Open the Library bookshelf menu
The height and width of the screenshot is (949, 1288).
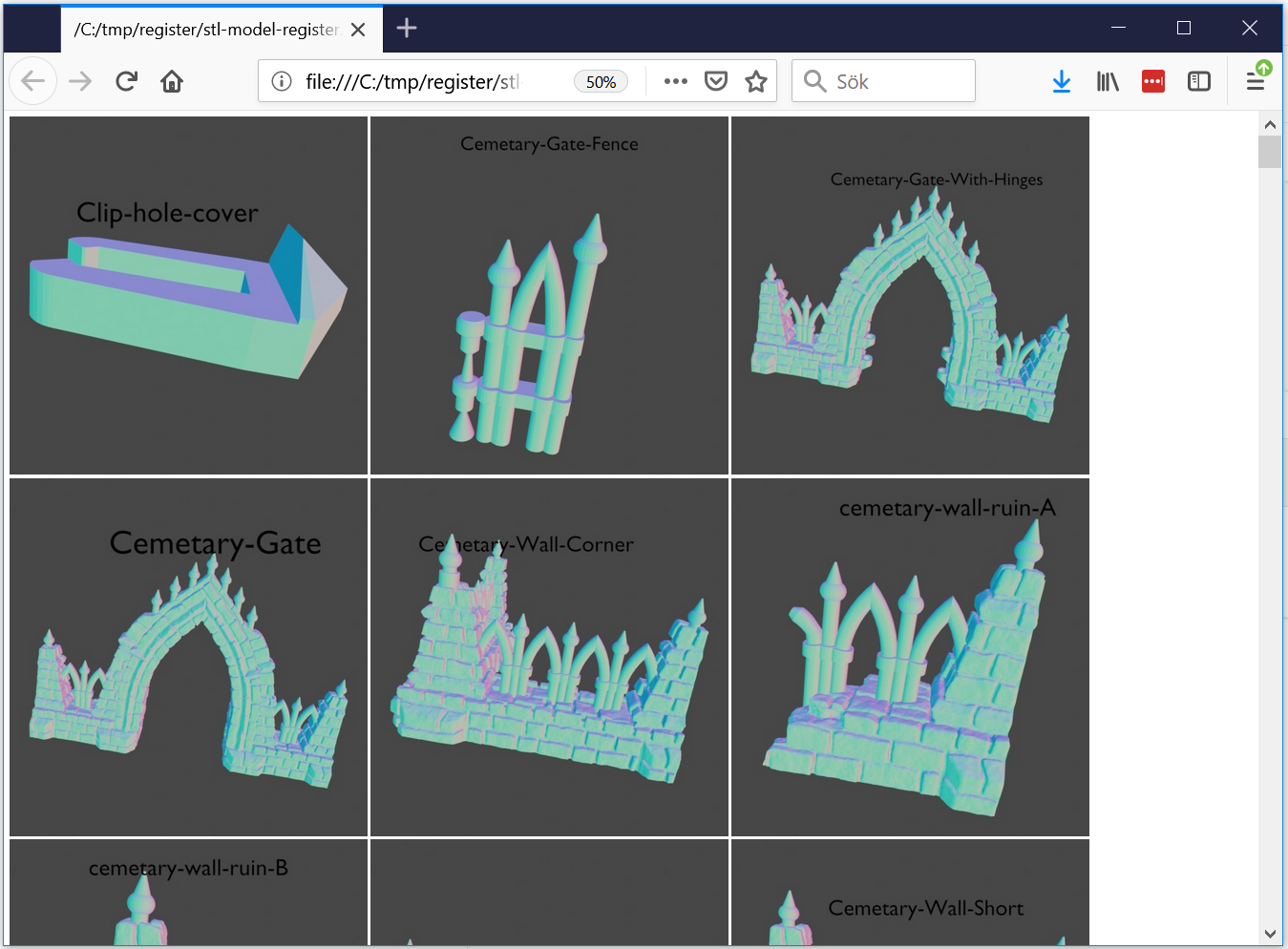pos(1108,81)
